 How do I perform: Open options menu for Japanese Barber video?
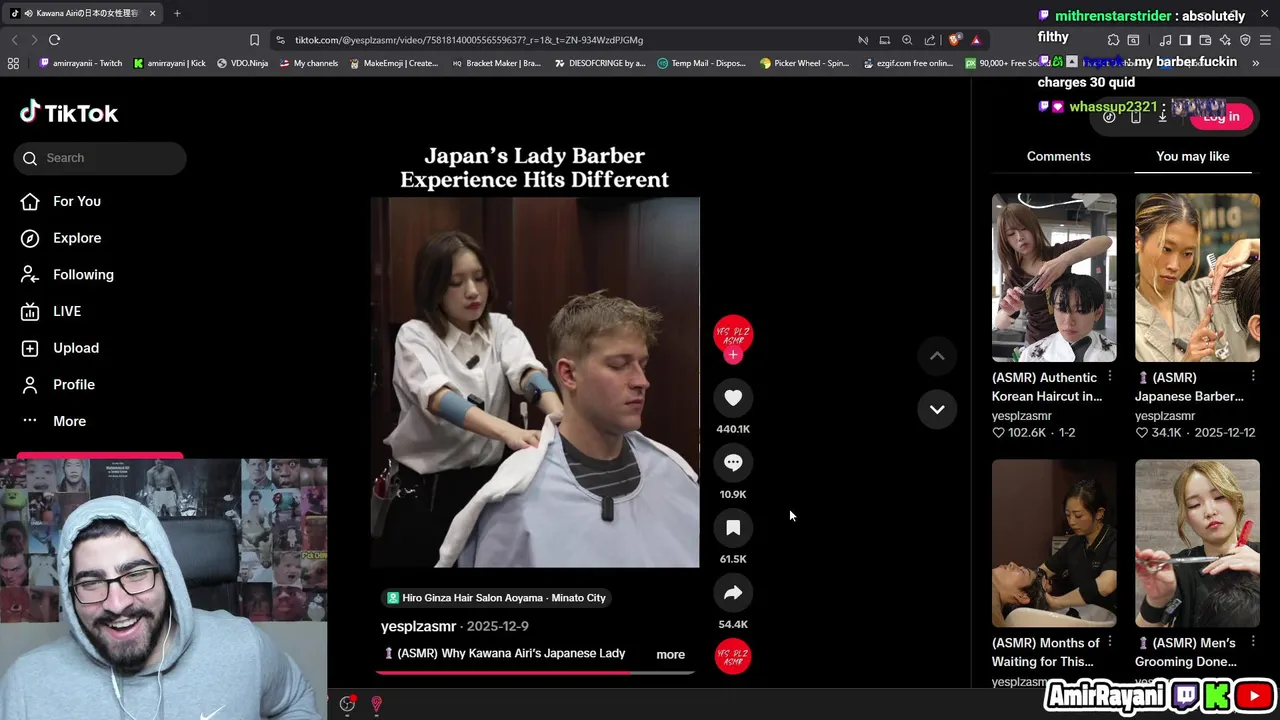[1253, 377]
